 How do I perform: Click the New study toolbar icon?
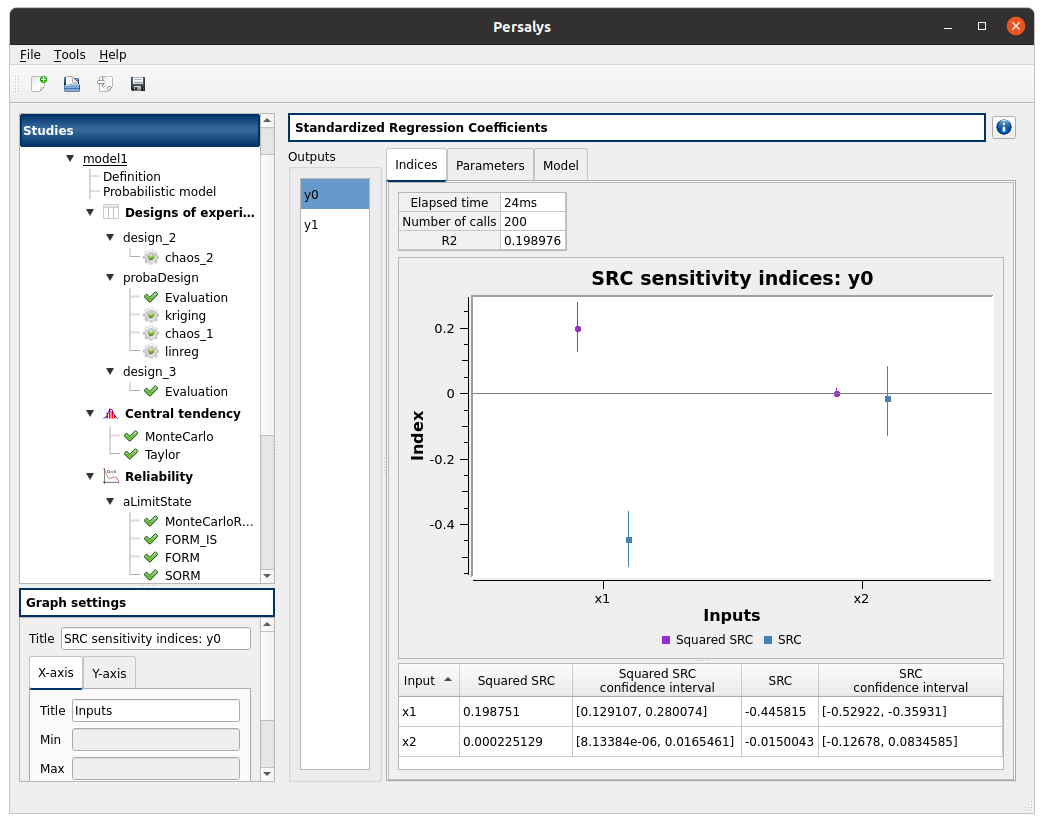click(x=39, y=84)
